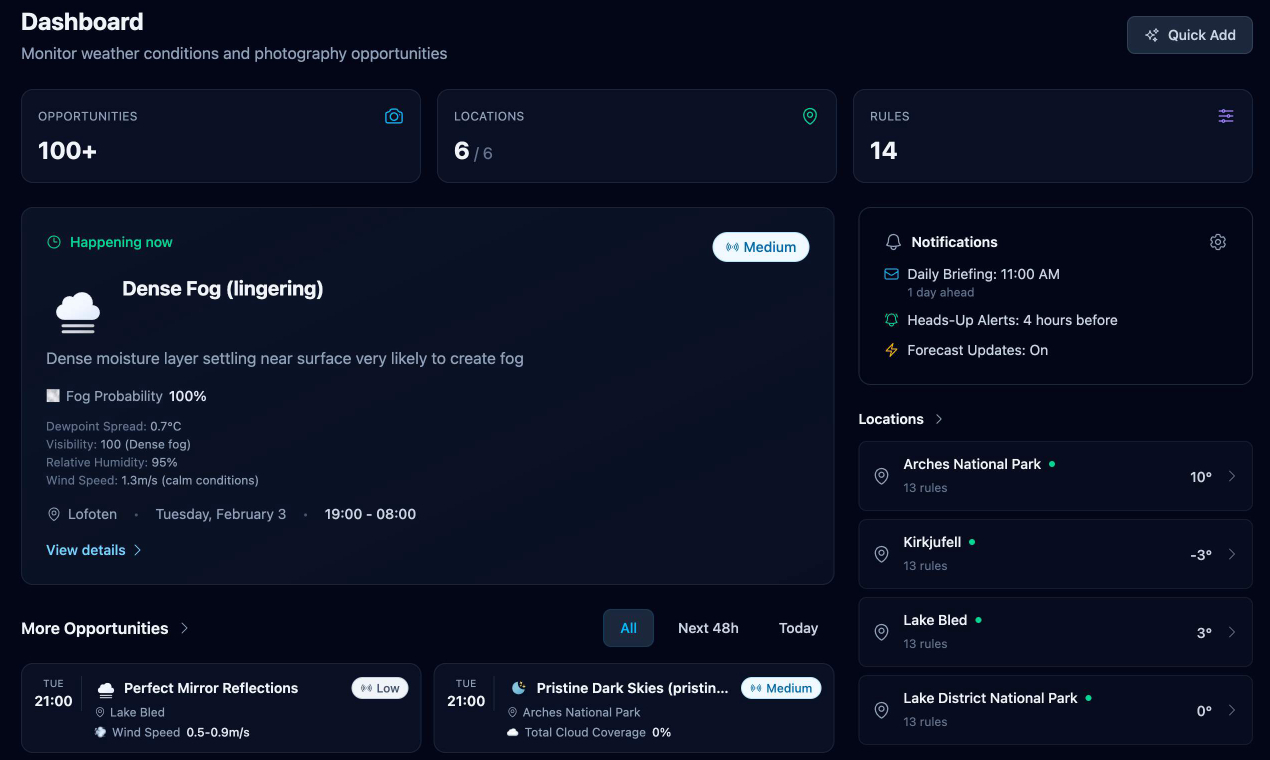Viewport: 1270px width, 760px height.
Task: Click the bell icon beside Notifications
Action: (x=893, y=242)
